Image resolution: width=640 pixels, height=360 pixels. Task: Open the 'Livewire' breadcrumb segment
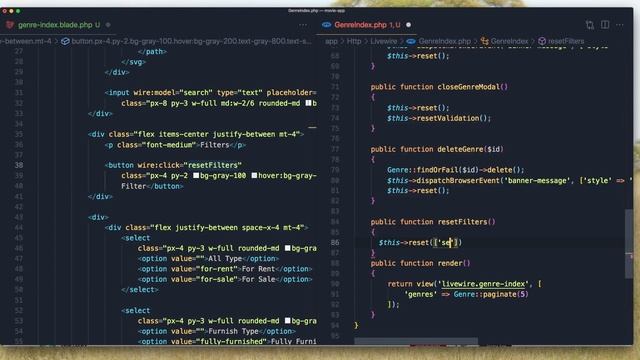point(384,41)
